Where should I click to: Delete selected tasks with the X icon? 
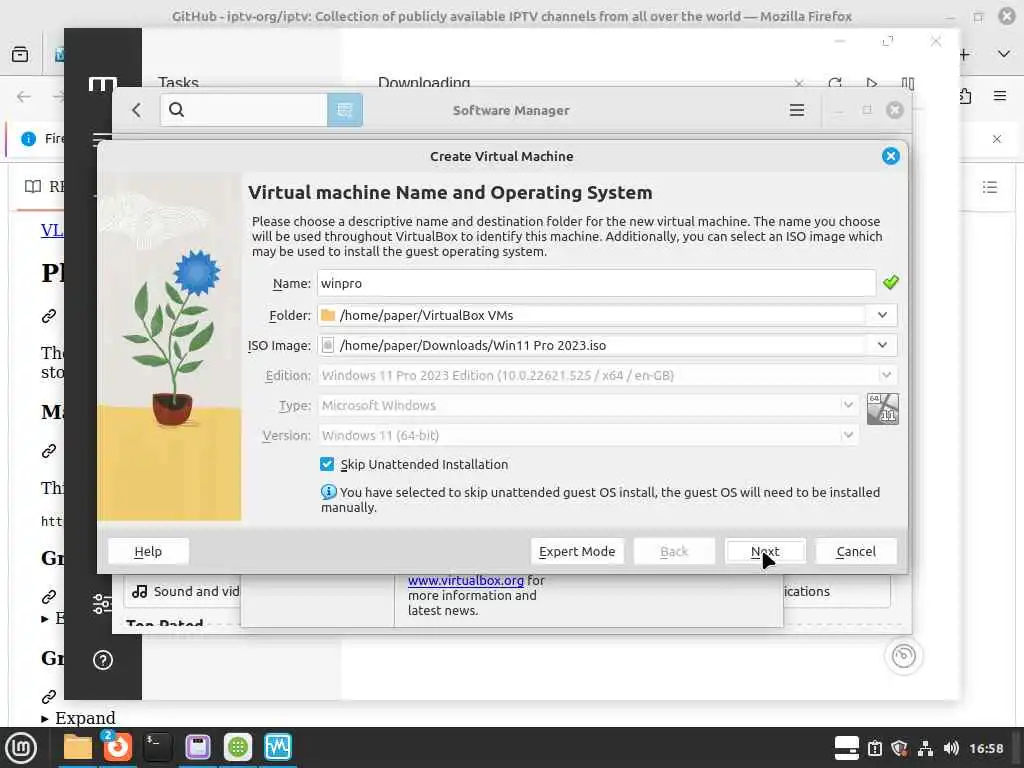tap(799, 83)
